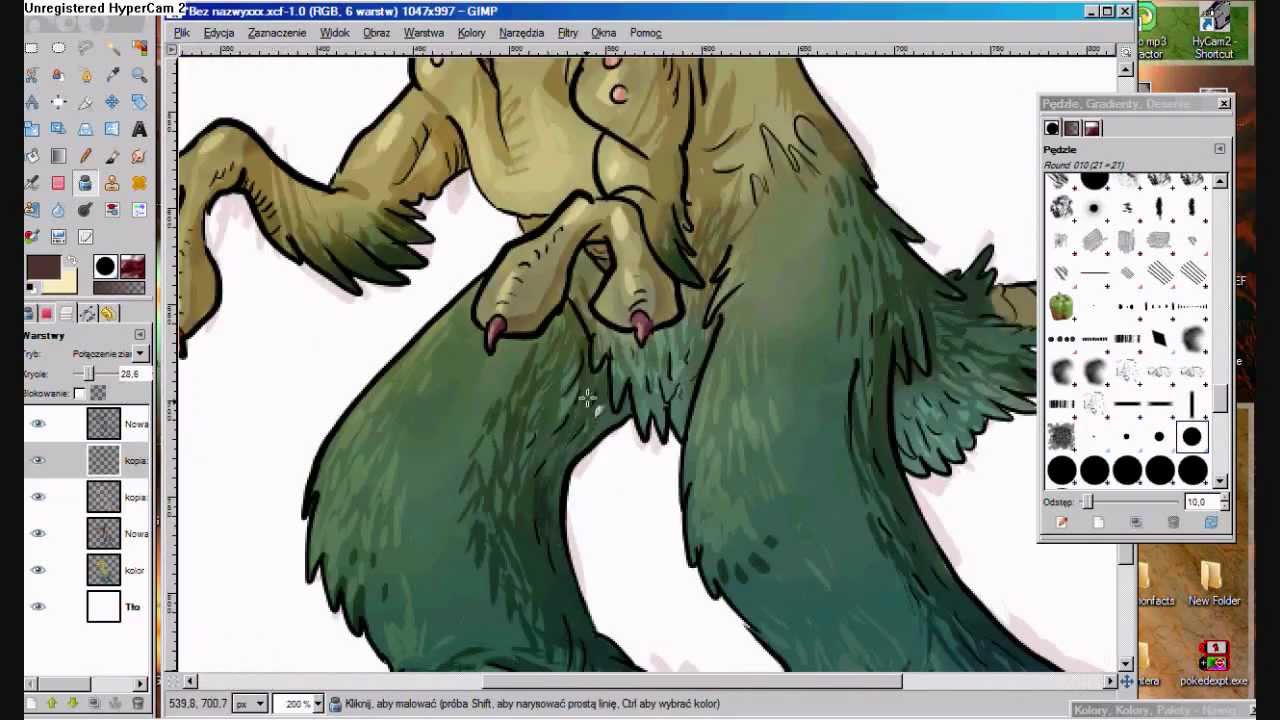The width and height of the screenshot is (1280, 720).
Task: Click the duplicate layer icon
Action: click(94, 703)
